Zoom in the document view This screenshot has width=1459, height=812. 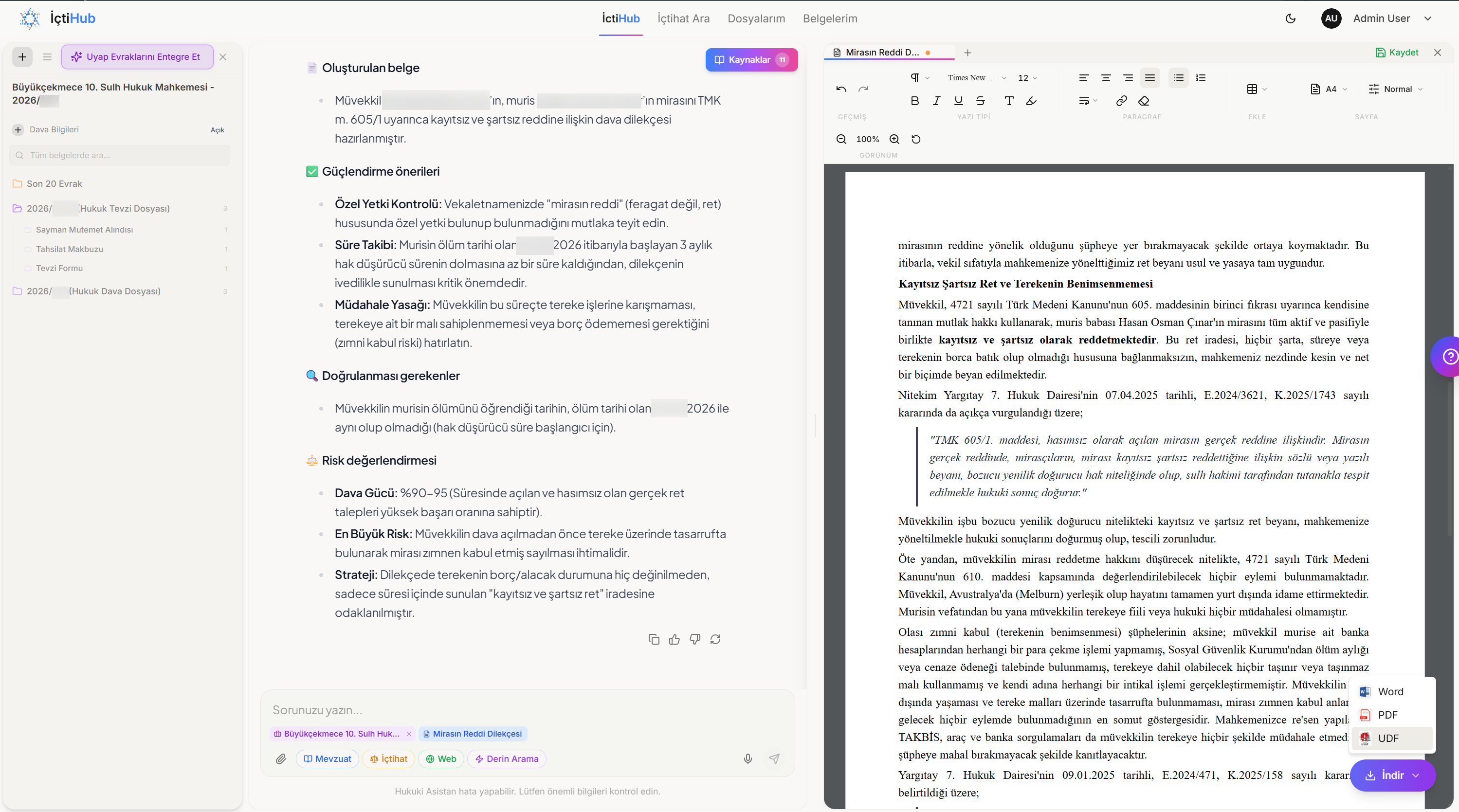894,139
